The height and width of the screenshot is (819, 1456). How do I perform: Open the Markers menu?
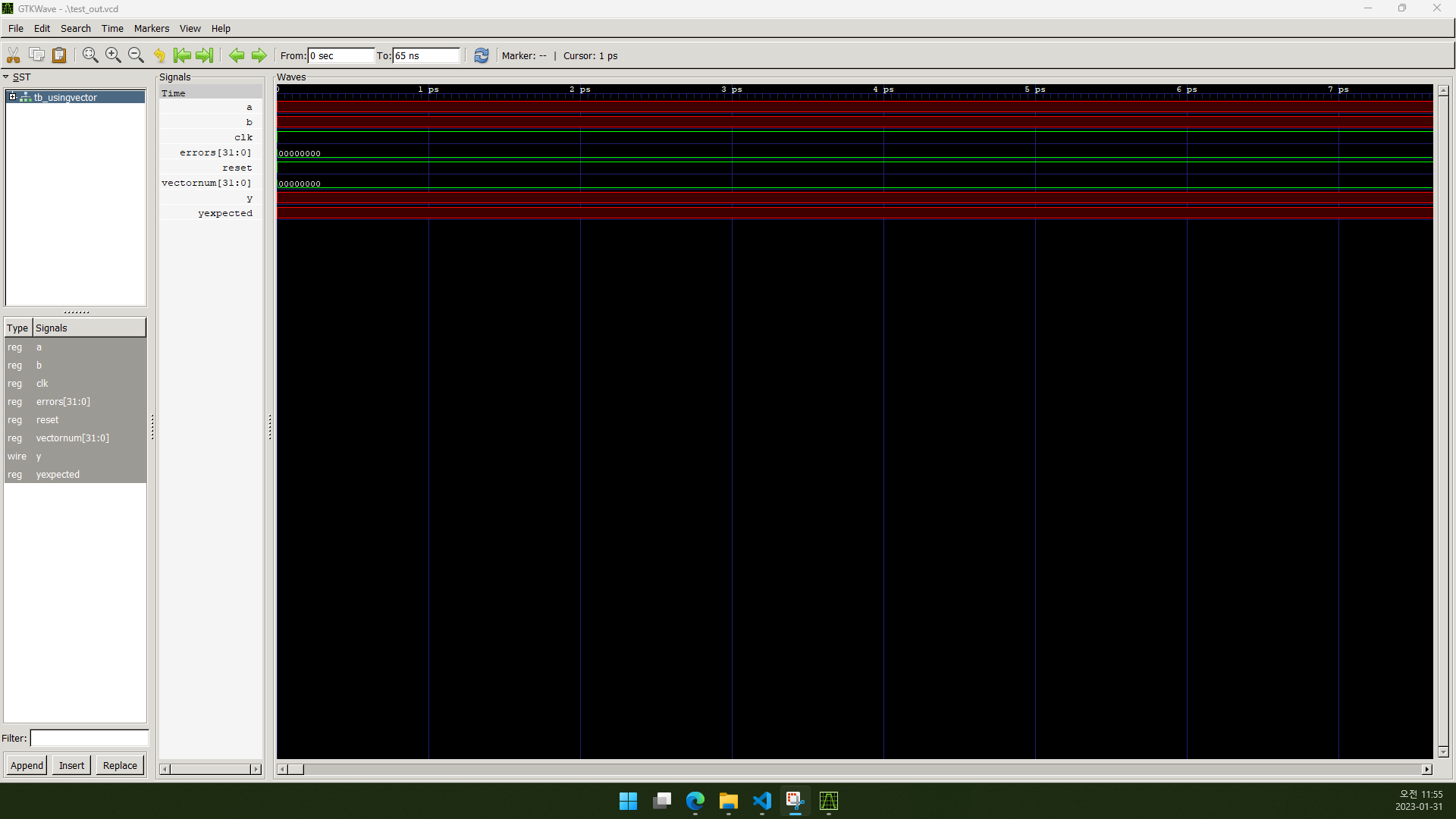click(152, 28)
